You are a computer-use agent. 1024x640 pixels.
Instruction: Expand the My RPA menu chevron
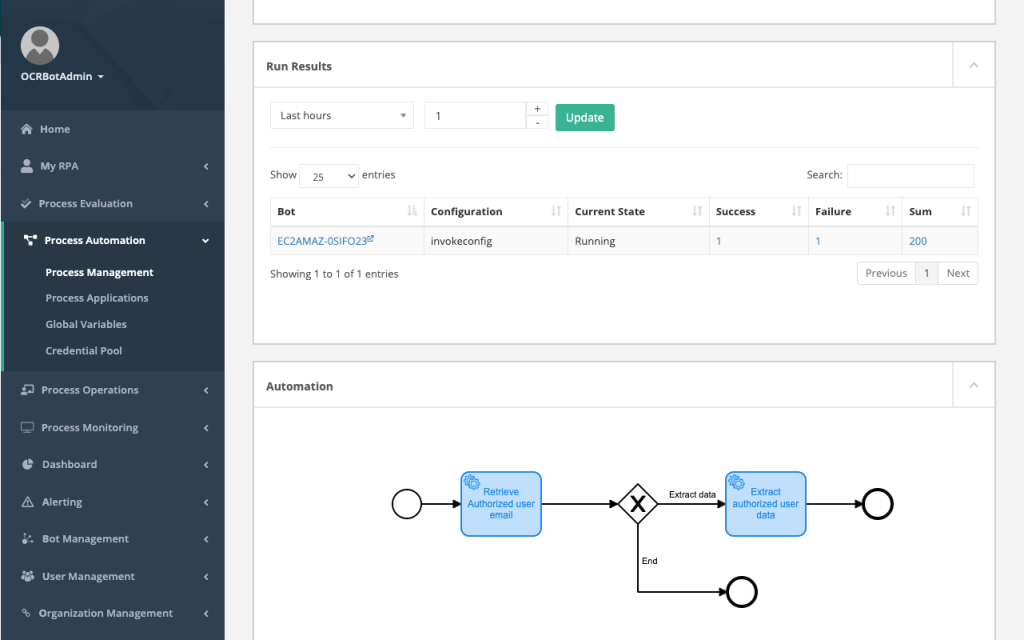pos(206,167)
